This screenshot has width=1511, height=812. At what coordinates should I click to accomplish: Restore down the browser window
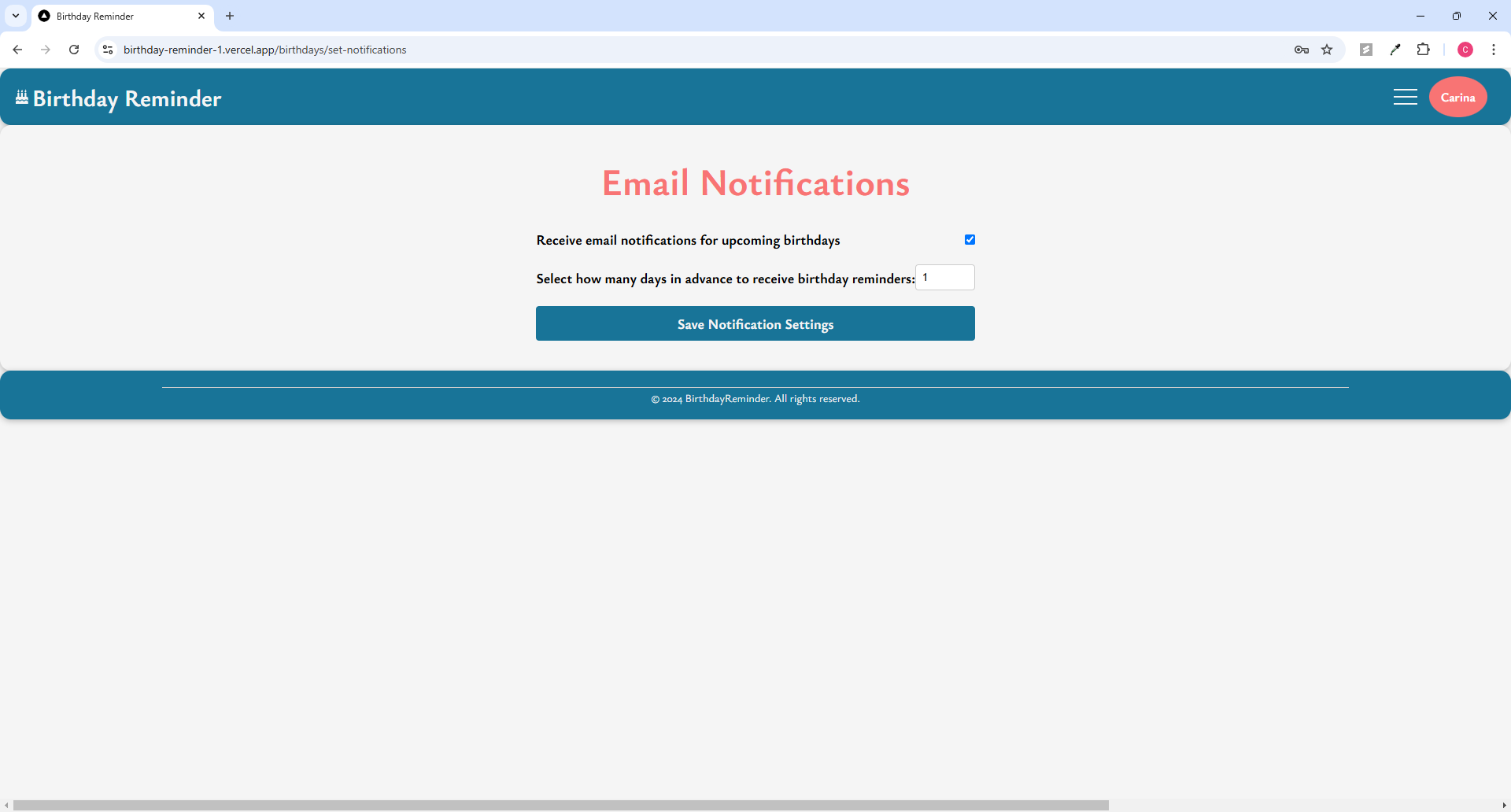1457,16
